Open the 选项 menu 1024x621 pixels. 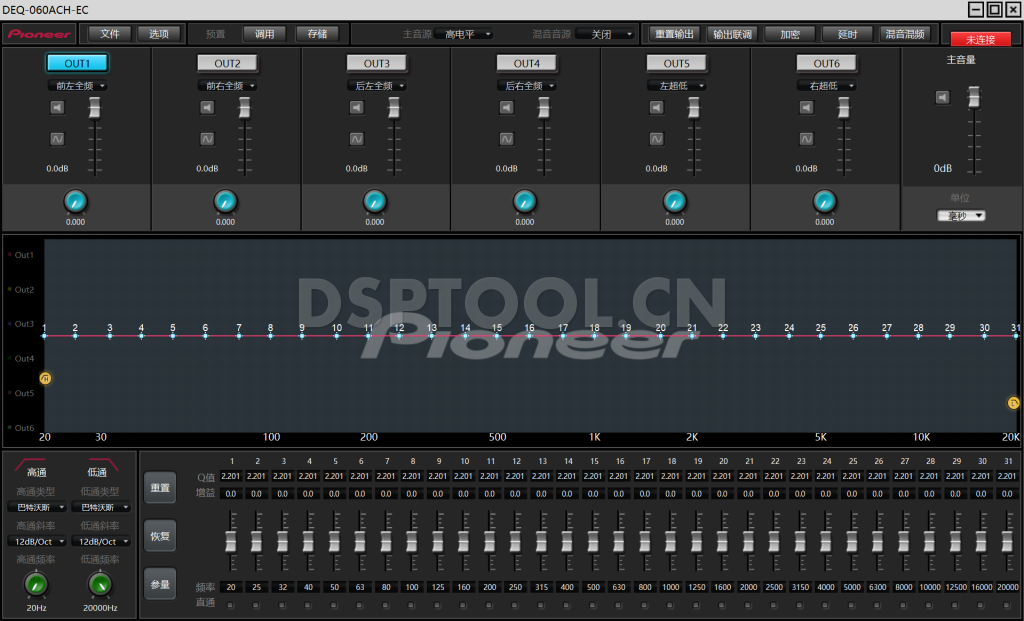click(x=159, y=33)
